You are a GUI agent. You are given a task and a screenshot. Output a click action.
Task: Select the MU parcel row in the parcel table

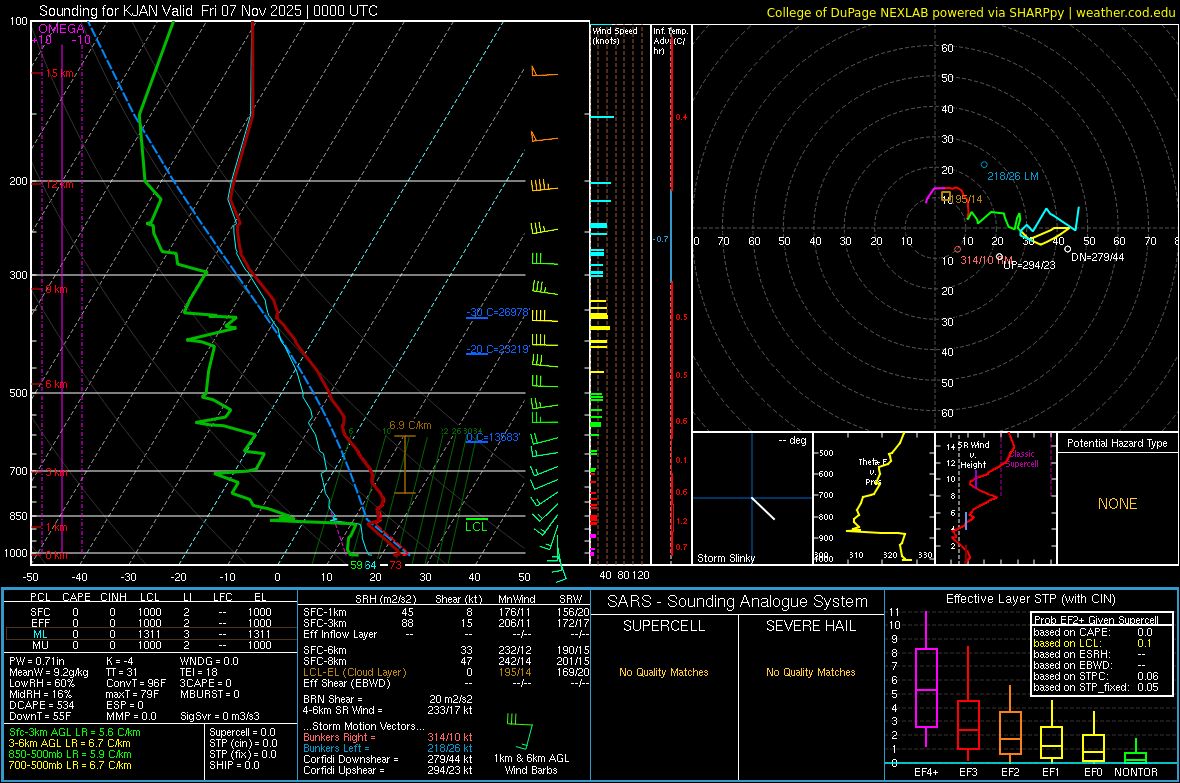pyautogui.click(x=151, y=645)
